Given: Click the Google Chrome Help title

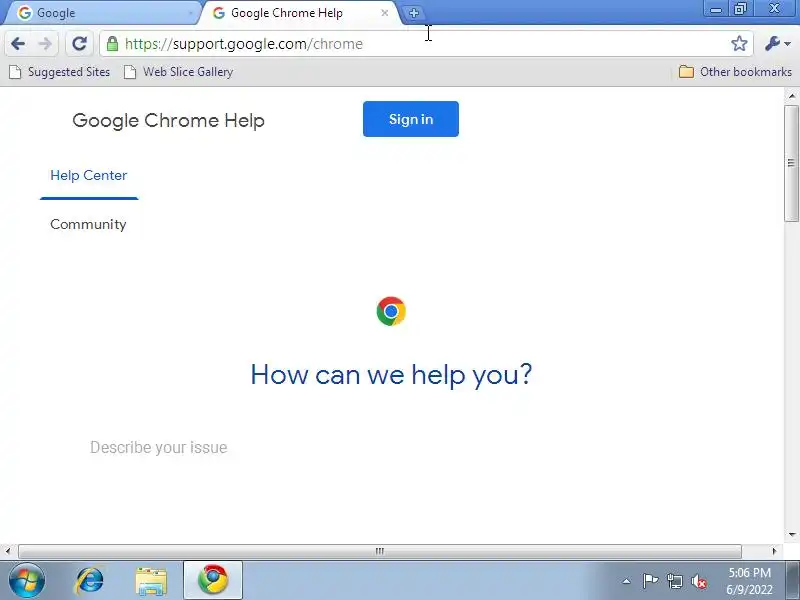Looking at the screenshot, I should [168, 121].
